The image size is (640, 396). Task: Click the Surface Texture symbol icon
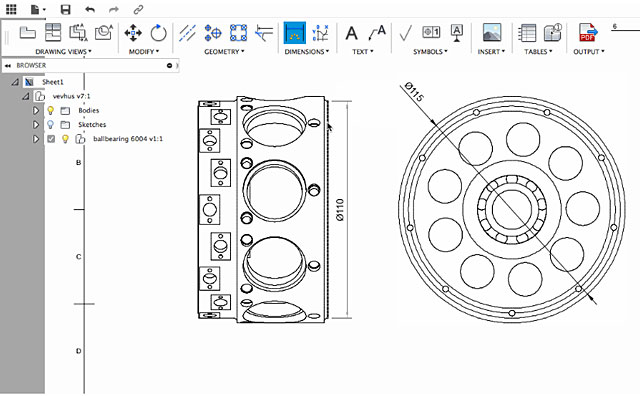[405, 33]
